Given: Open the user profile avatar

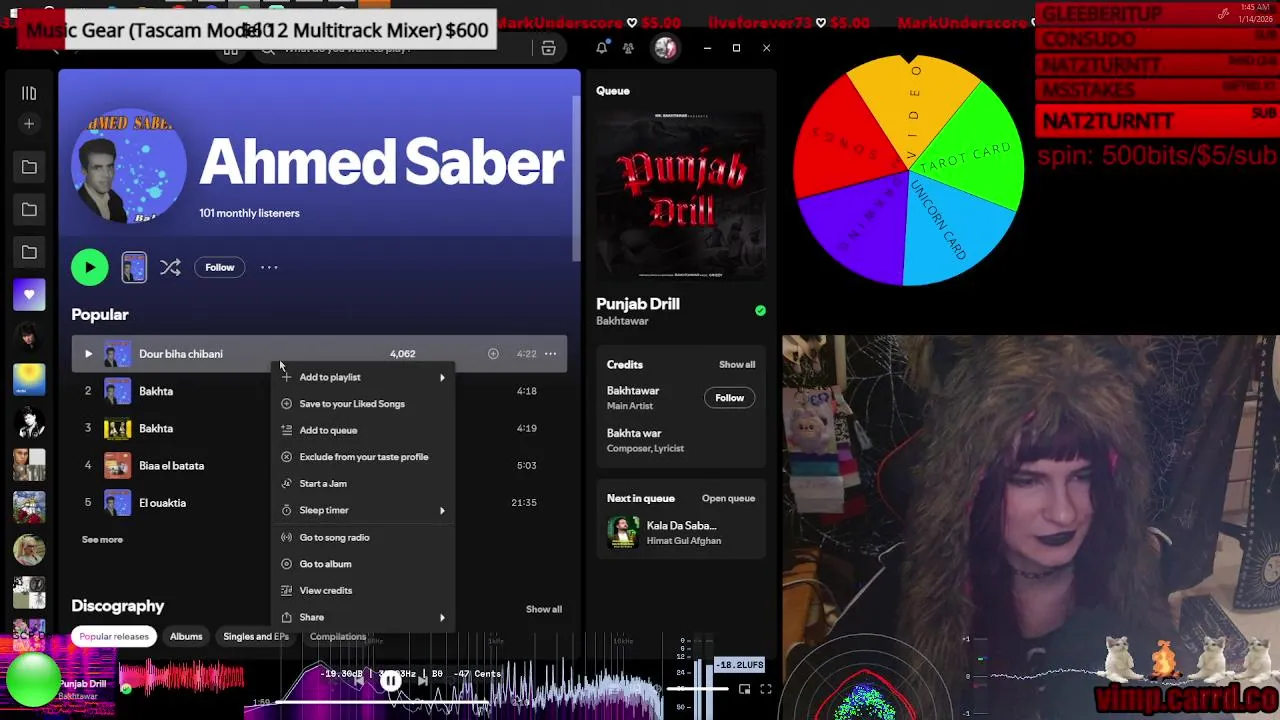Looking at the screenshot, I should [666, 48].
